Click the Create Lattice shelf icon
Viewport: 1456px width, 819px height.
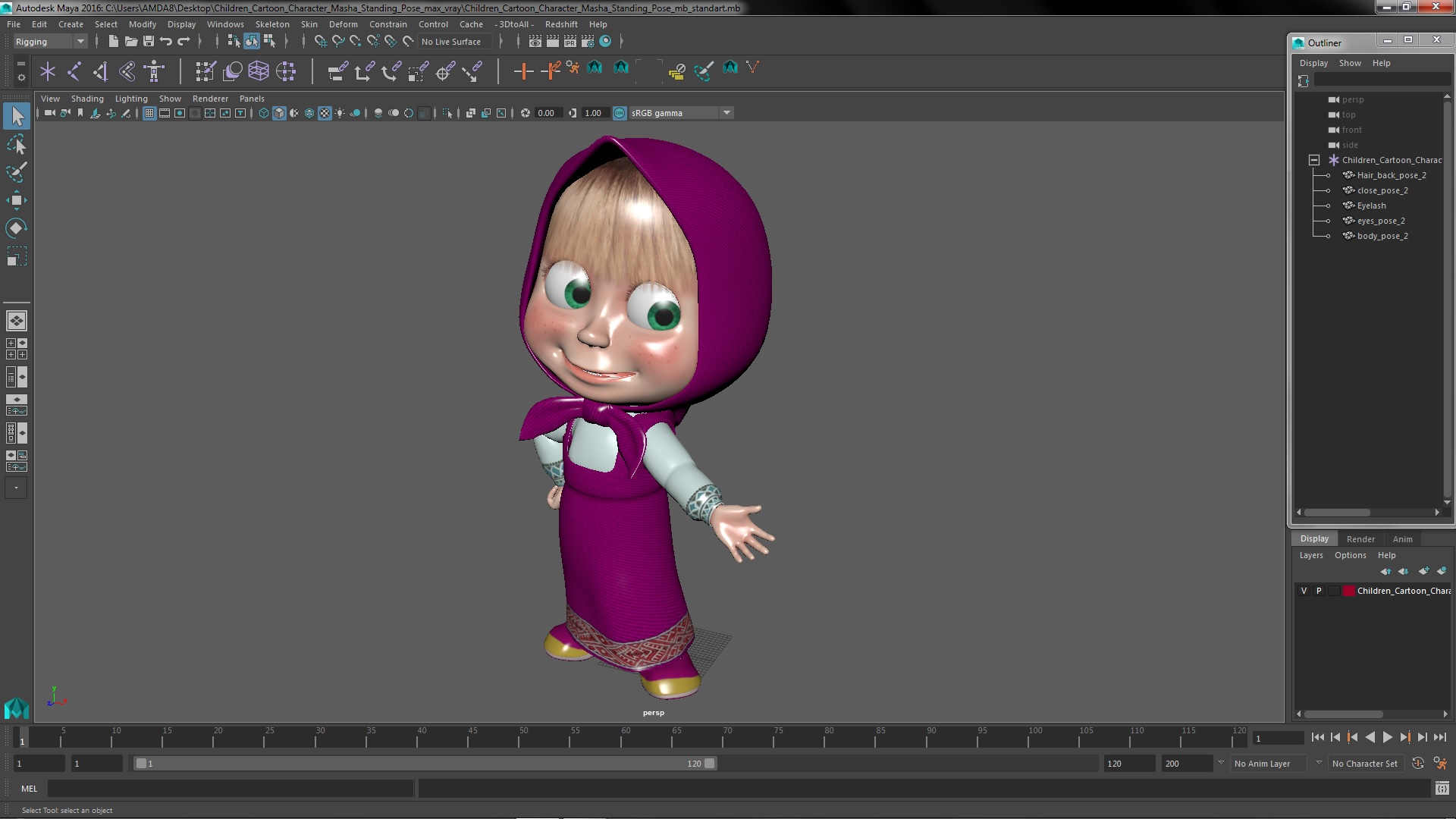click(x=259, y=71)
